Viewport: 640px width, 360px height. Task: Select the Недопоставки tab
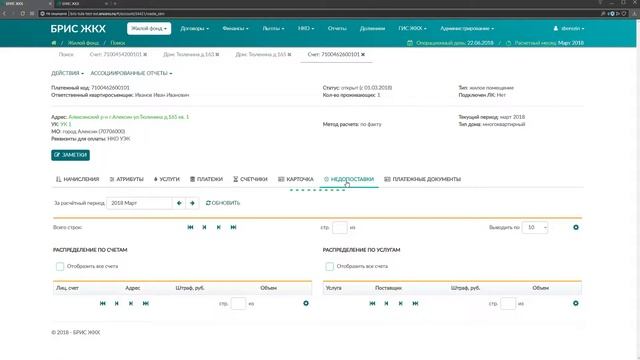[x=349, y=179]
